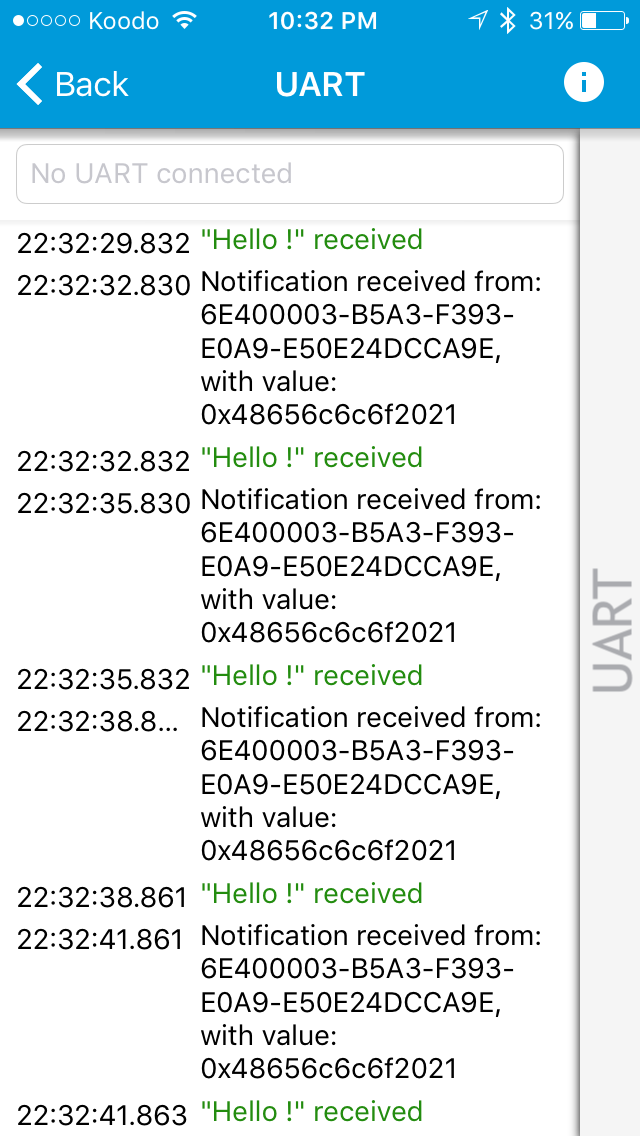This screenshot has width=640, height=1136.
Task: Select notification entry at 22:32:41.861
Action: pyautogui.click(x=290, y=1002)
